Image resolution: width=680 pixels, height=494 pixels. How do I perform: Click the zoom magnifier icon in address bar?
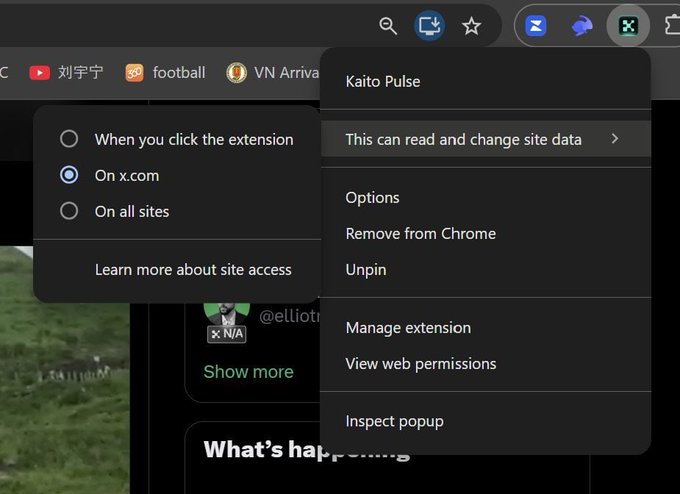click(388, 26)
